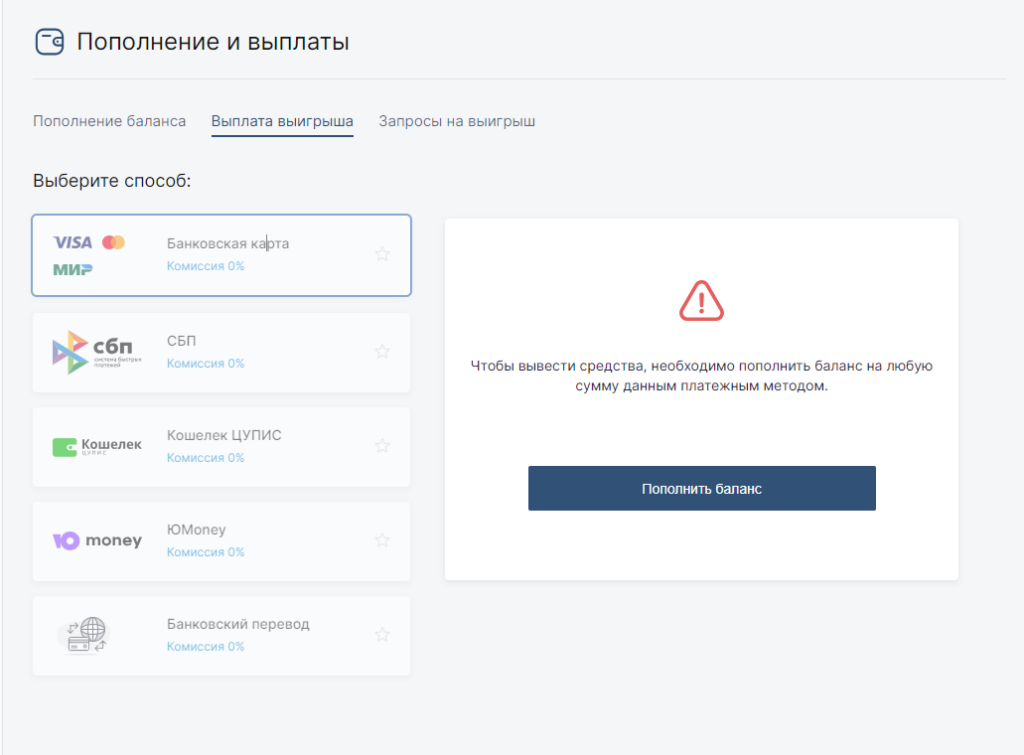
Task: Open the Запросы на выигрыш tab
Action: pyautogui.click(x=457, y=121)
